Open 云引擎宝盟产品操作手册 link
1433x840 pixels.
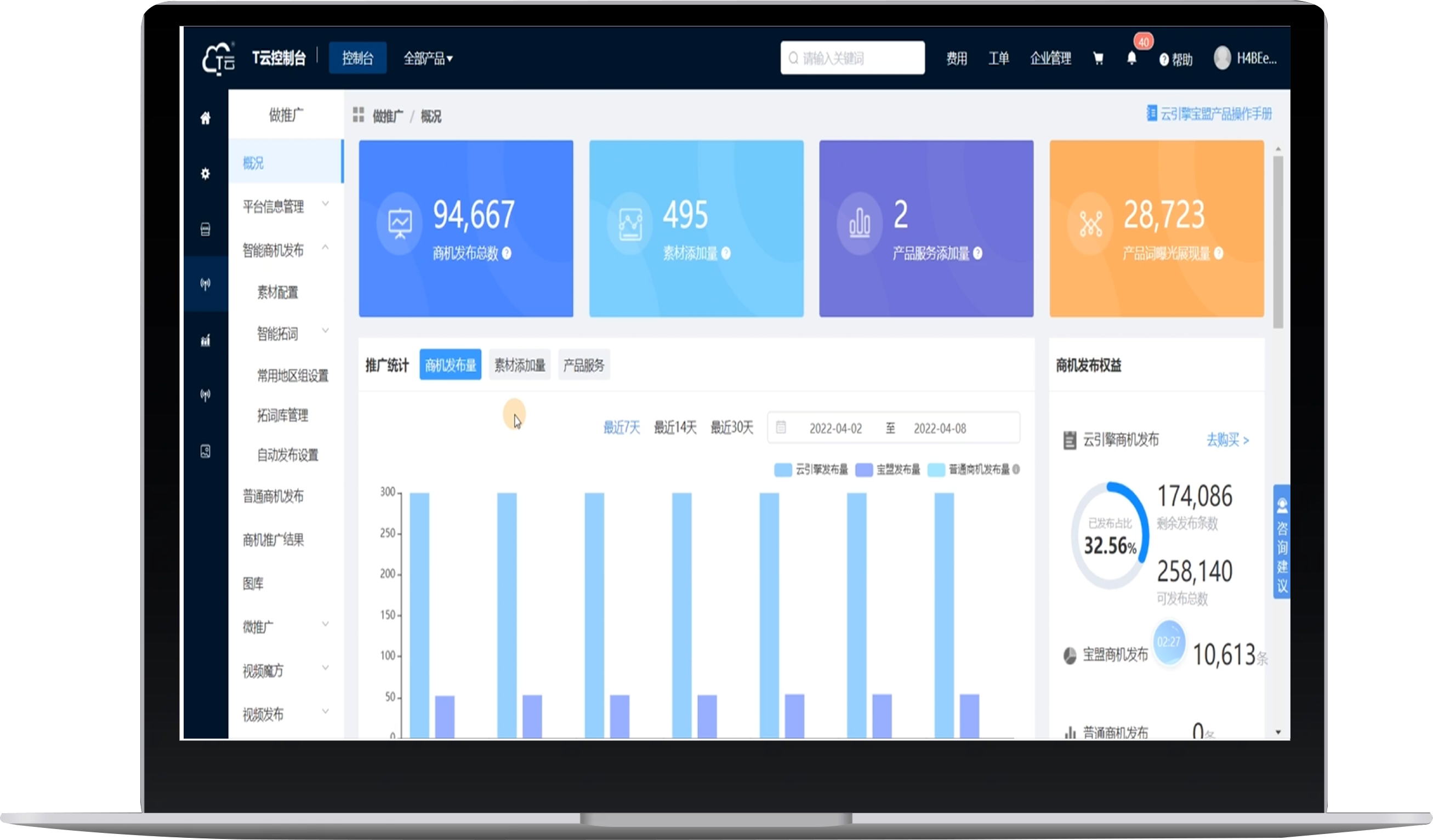click(1209, 113)
